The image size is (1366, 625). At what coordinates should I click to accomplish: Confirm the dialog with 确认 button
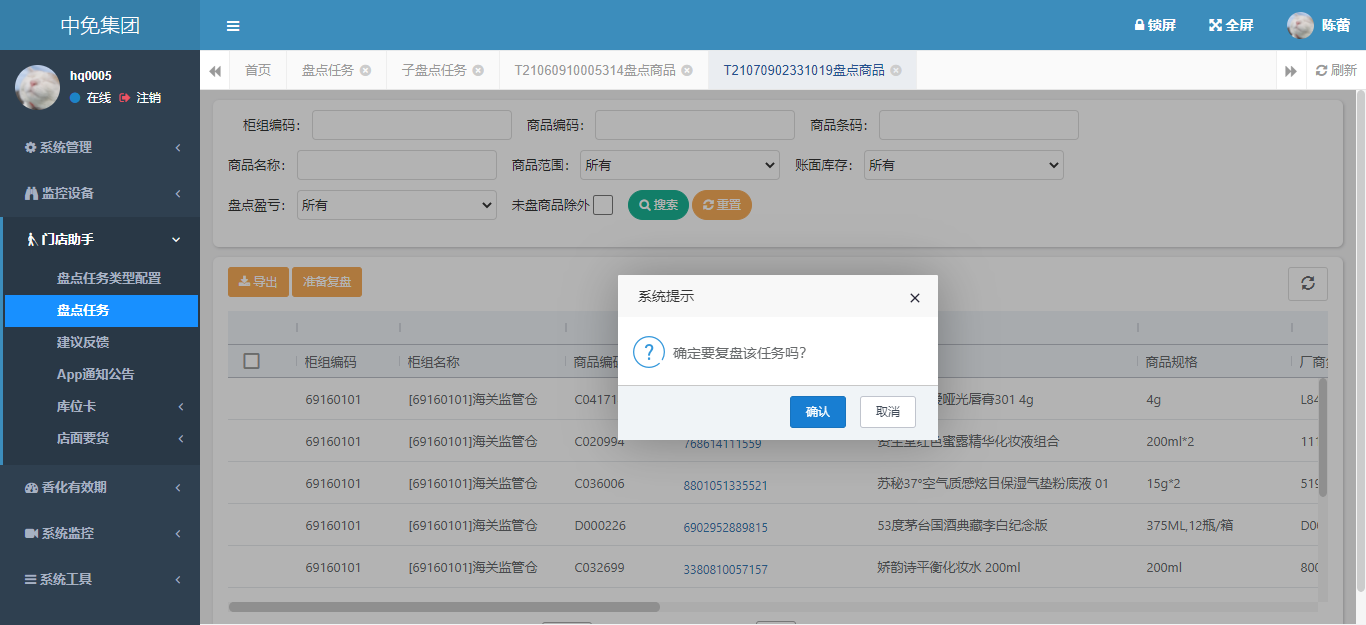(x=817, y=412)
